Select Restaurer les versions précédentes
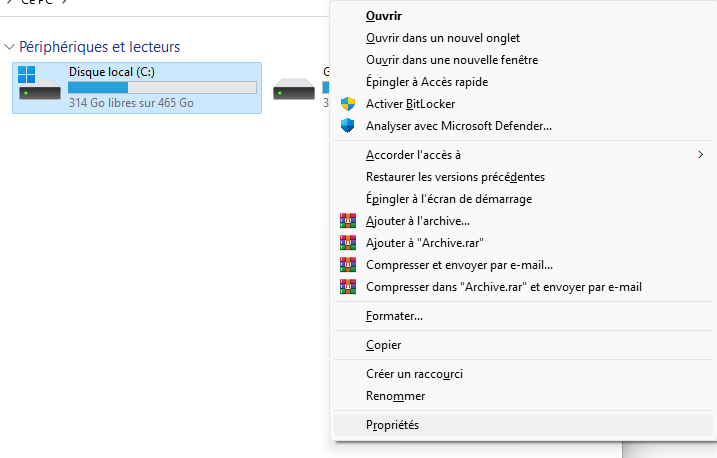This screenshot has height=458, width=717. [x=523, y=177]
